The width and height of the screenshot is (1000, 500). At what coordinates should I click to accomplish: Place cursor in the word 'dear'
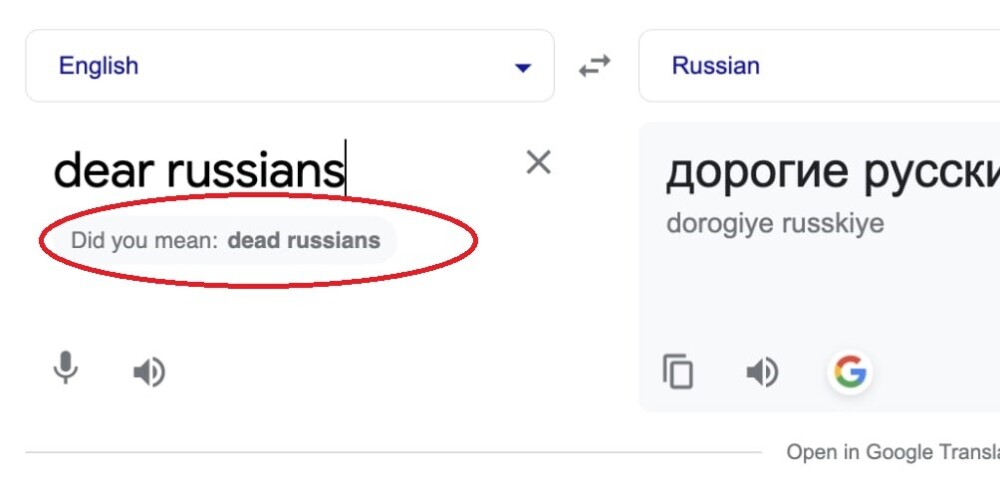(104, 170)
